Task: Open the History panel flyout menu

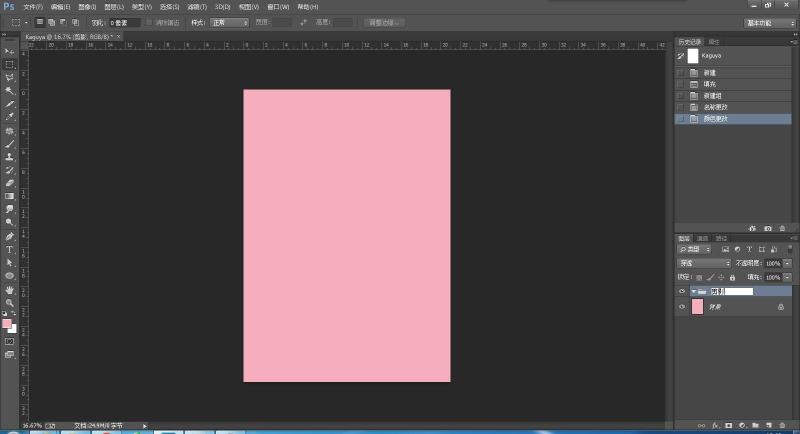Action: coord(793,42)
